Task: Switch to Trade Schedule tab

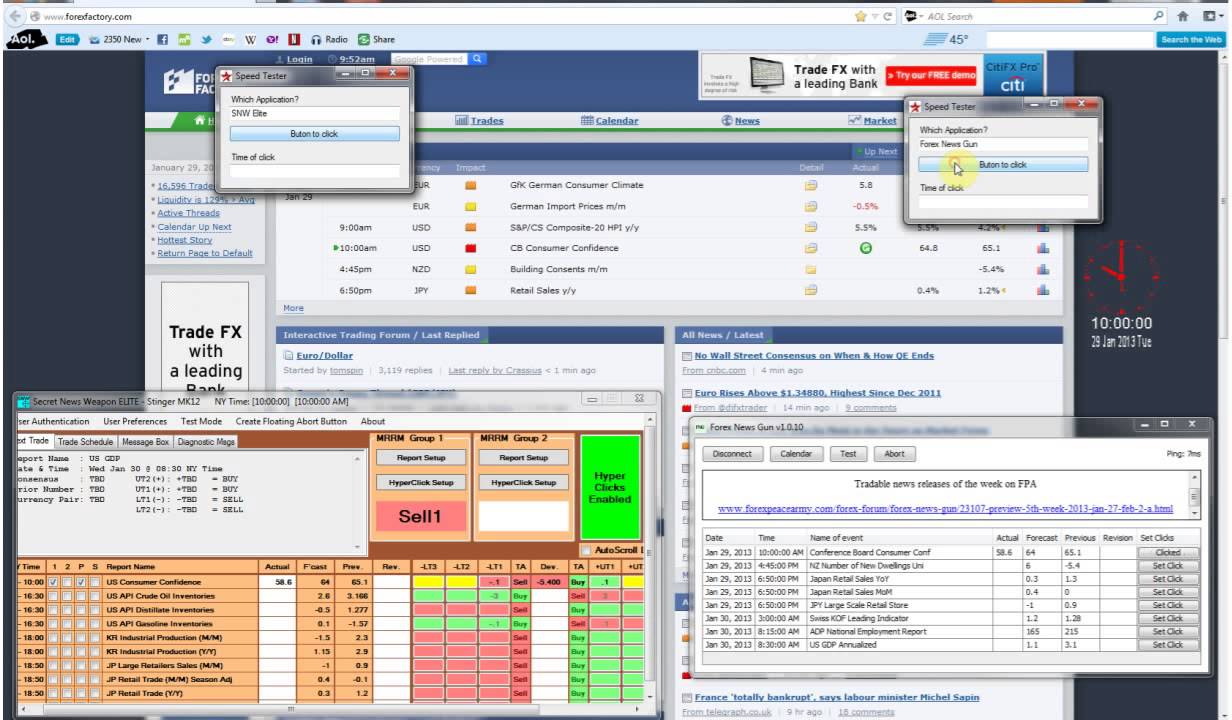Action: [85, 441]
